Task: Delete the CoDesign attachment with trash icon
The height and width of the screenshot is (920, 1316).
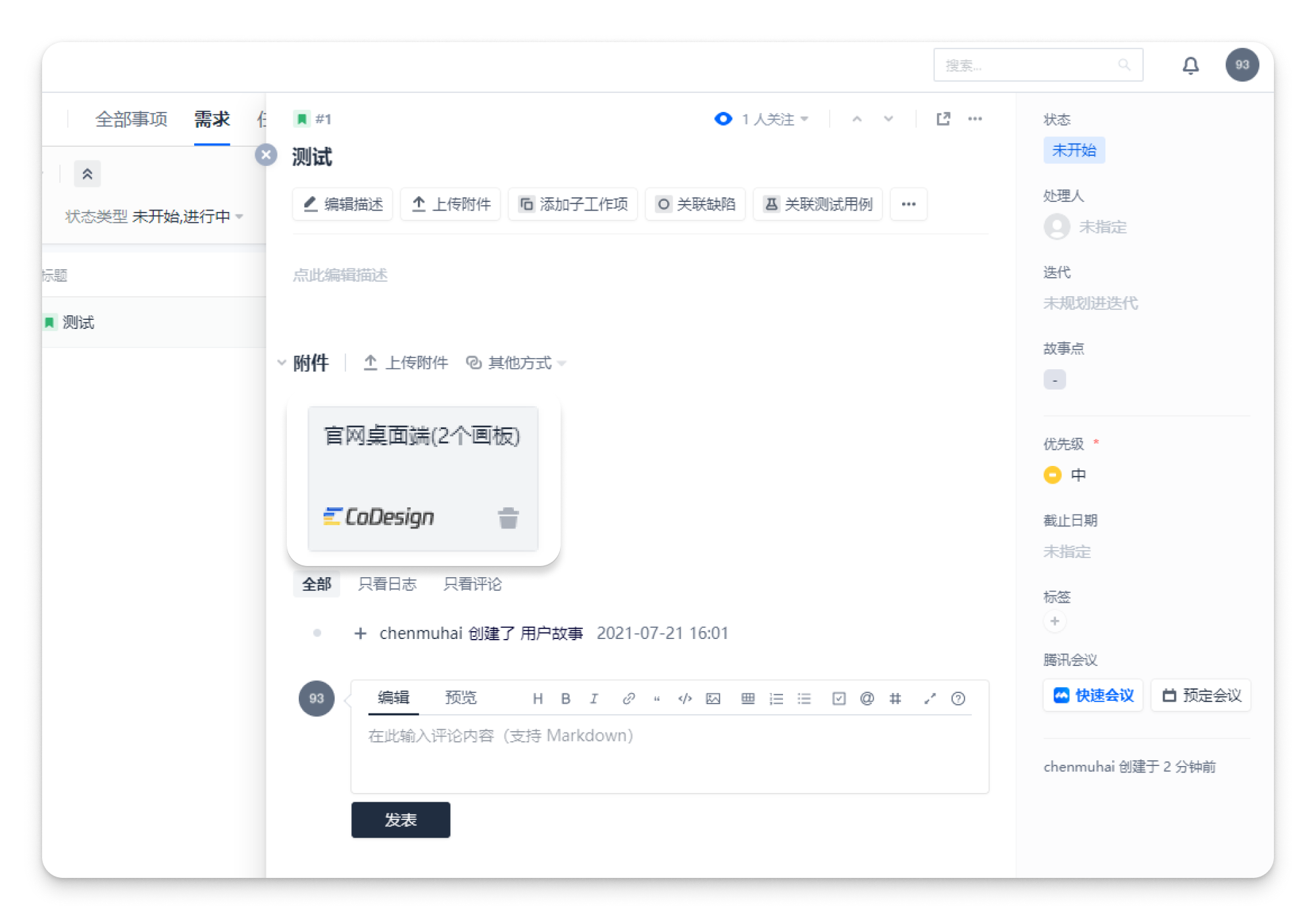Action: (508, 518)
